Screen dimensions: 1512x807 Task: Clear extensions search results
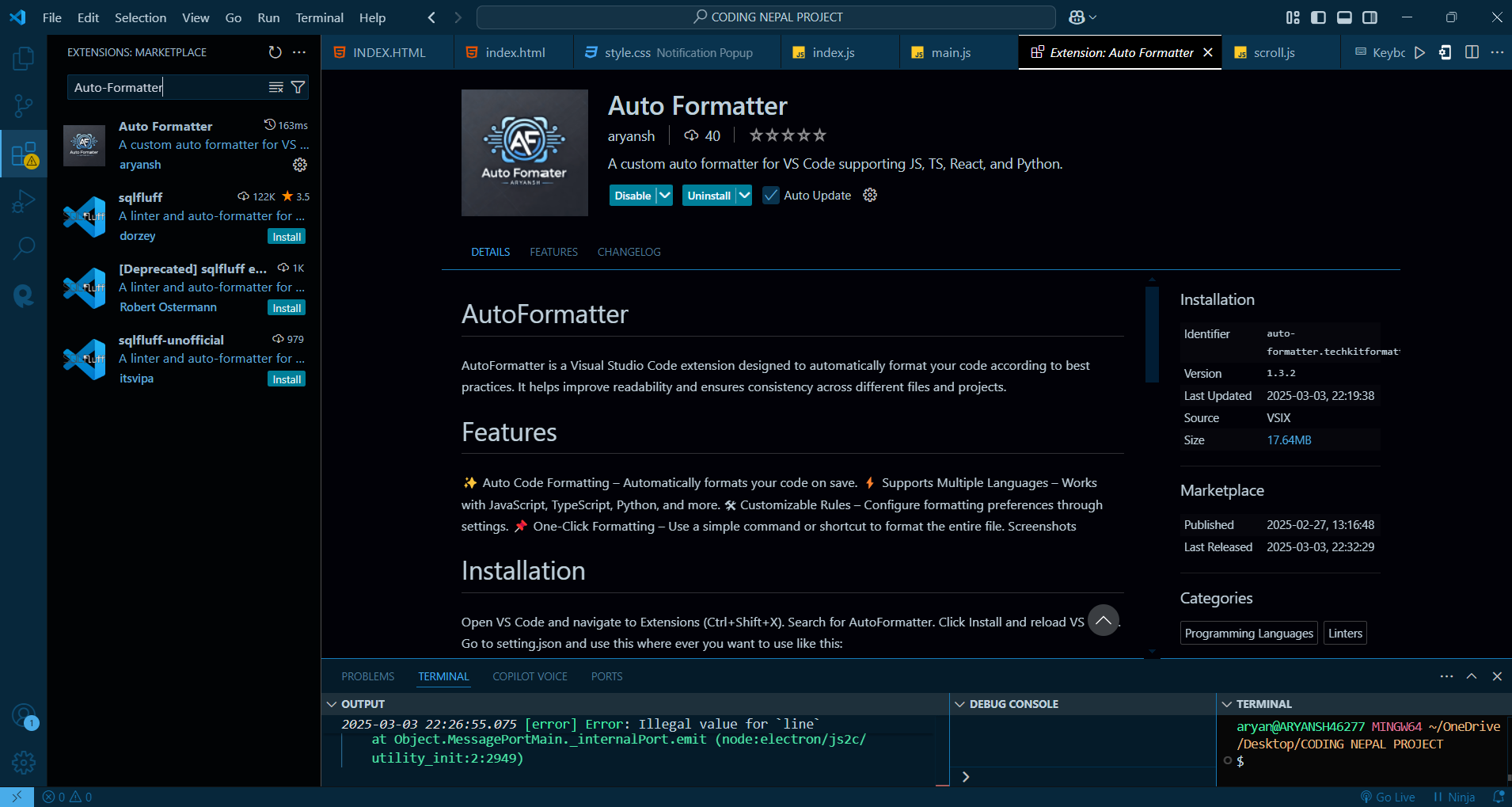(x=275, y=87)
